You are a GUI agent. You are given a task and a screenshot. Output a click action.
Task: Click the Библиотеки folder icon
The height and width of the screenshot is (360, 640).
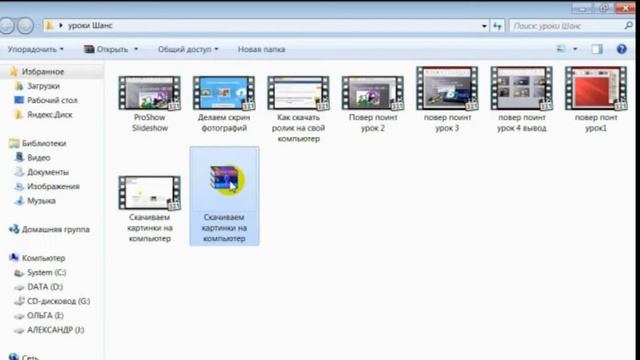point(14,143)
